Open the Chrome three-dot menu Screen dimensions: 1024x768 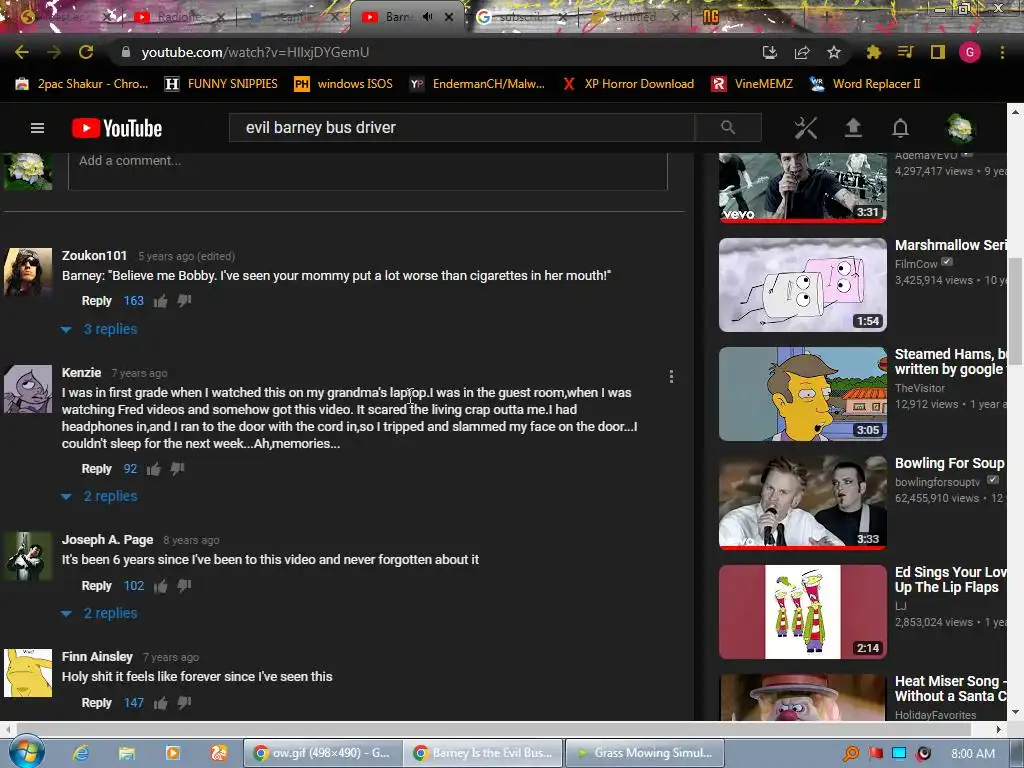pos(1002,52)
